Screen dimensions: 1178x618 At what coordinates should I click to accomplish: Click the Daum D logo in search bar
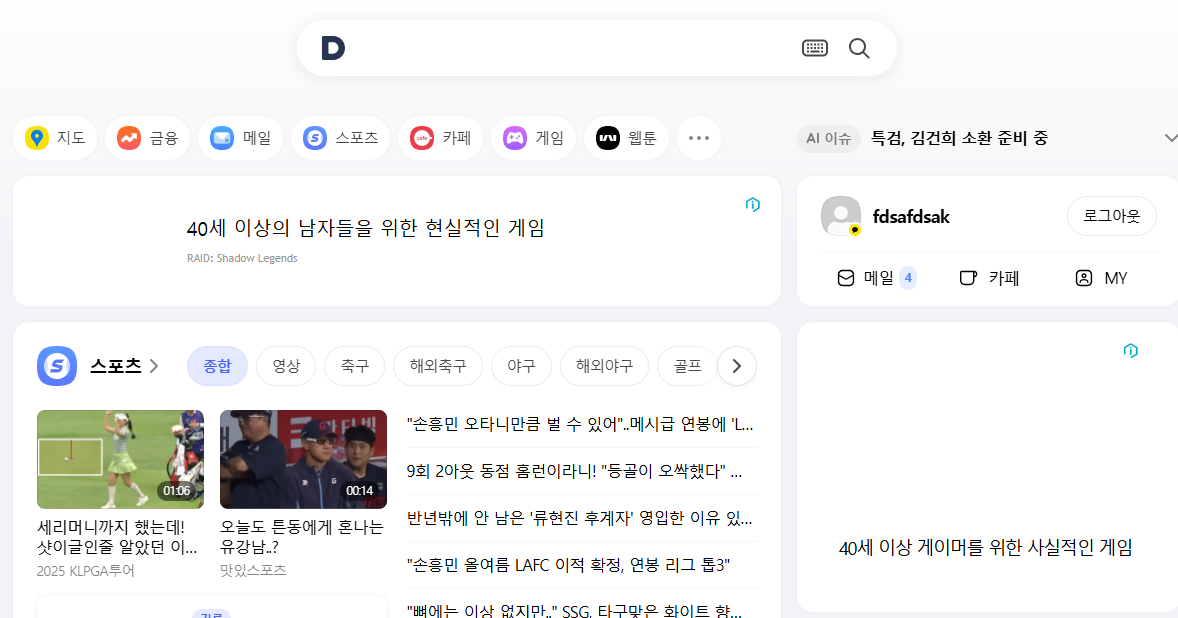pos(333,48)
